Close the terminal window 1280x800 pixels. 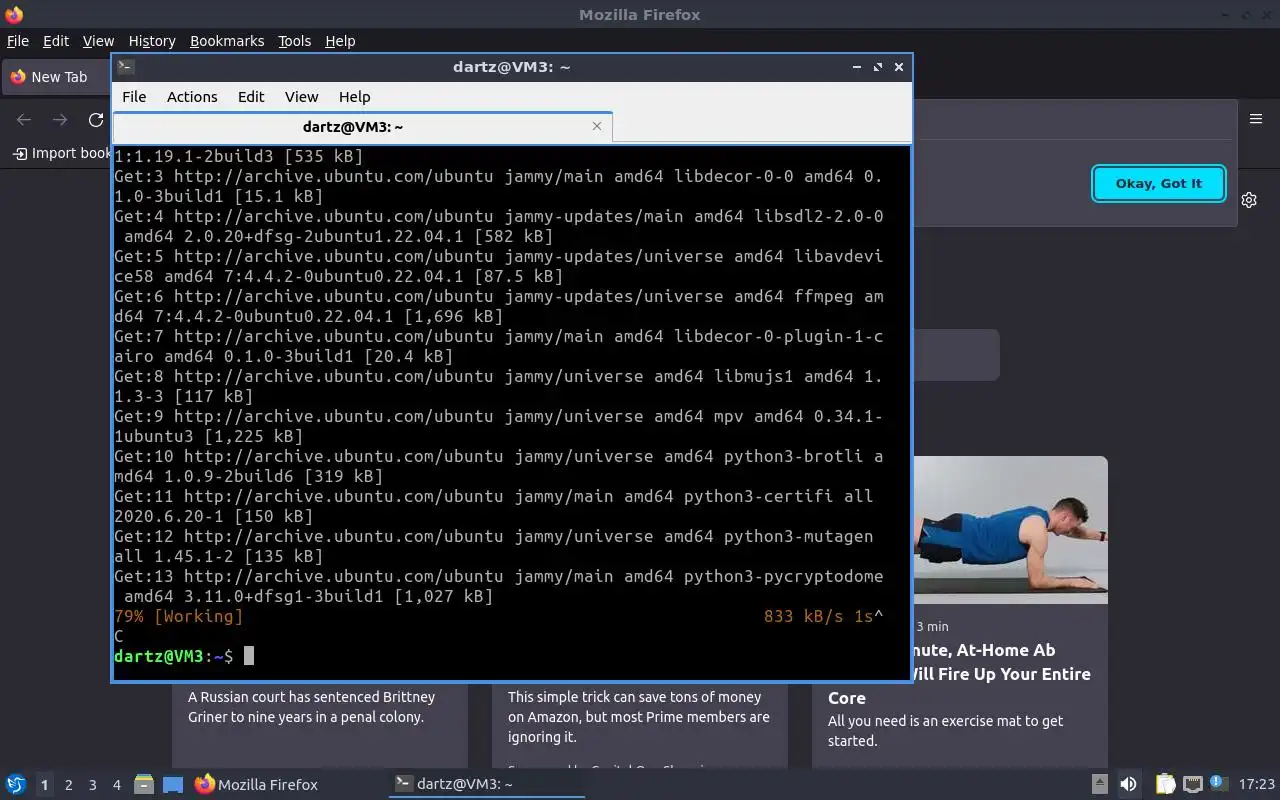point(899,67)
